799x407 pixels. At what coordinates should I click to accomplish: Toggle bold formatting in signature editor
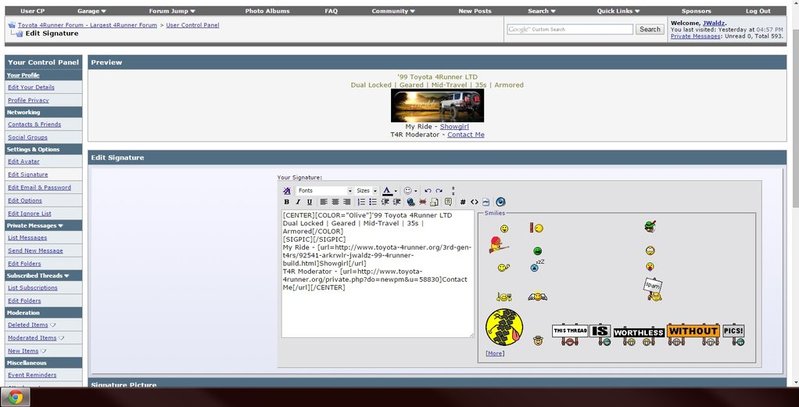pos(286,202)
